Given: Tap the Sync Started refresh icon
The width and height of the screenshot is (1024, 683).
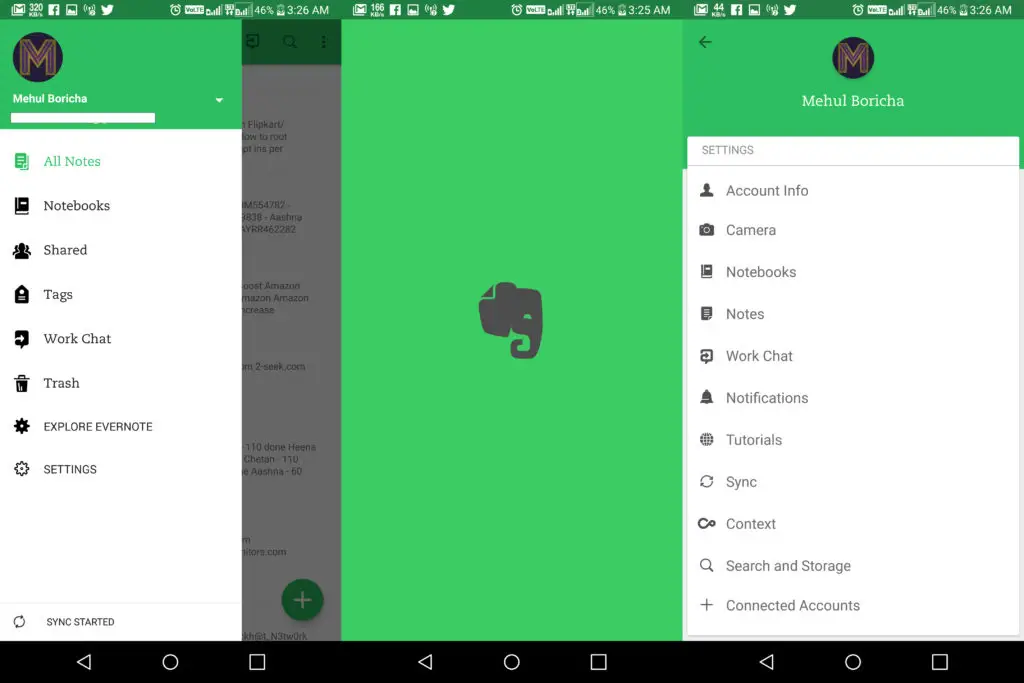Looking at the screenshot, I should pyautogui.click(x=20, y=622).
